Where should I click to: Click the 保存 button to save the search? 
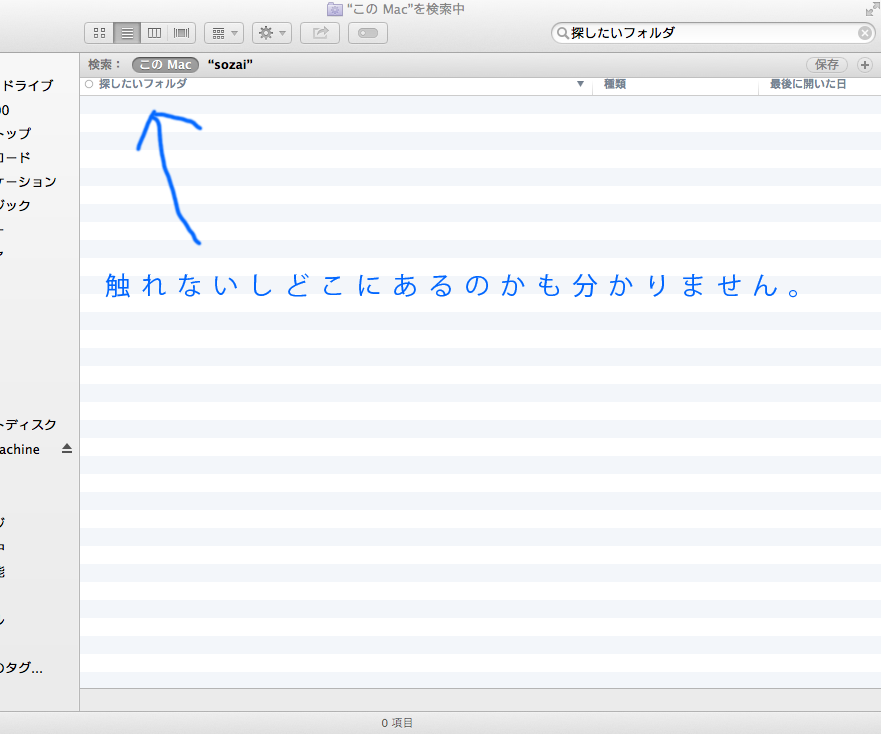point(827,65)
